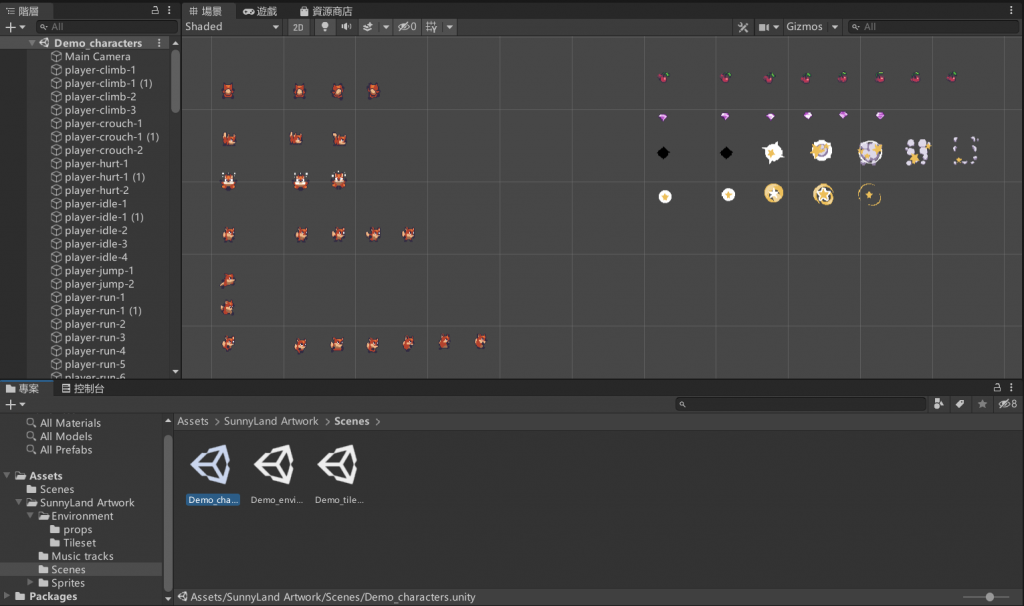Select All Prefabs saved search

[x=65, y=450]
